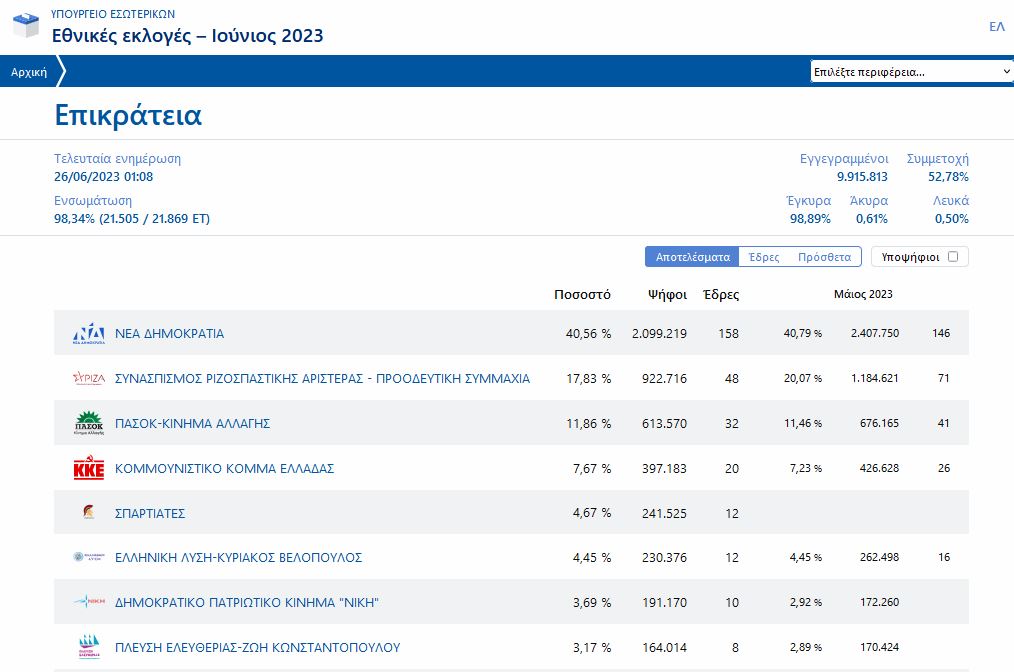Click the Ελληνική Λύση party logo
The width and height of the screenshot is (1014, 672).
pos(89,557)
